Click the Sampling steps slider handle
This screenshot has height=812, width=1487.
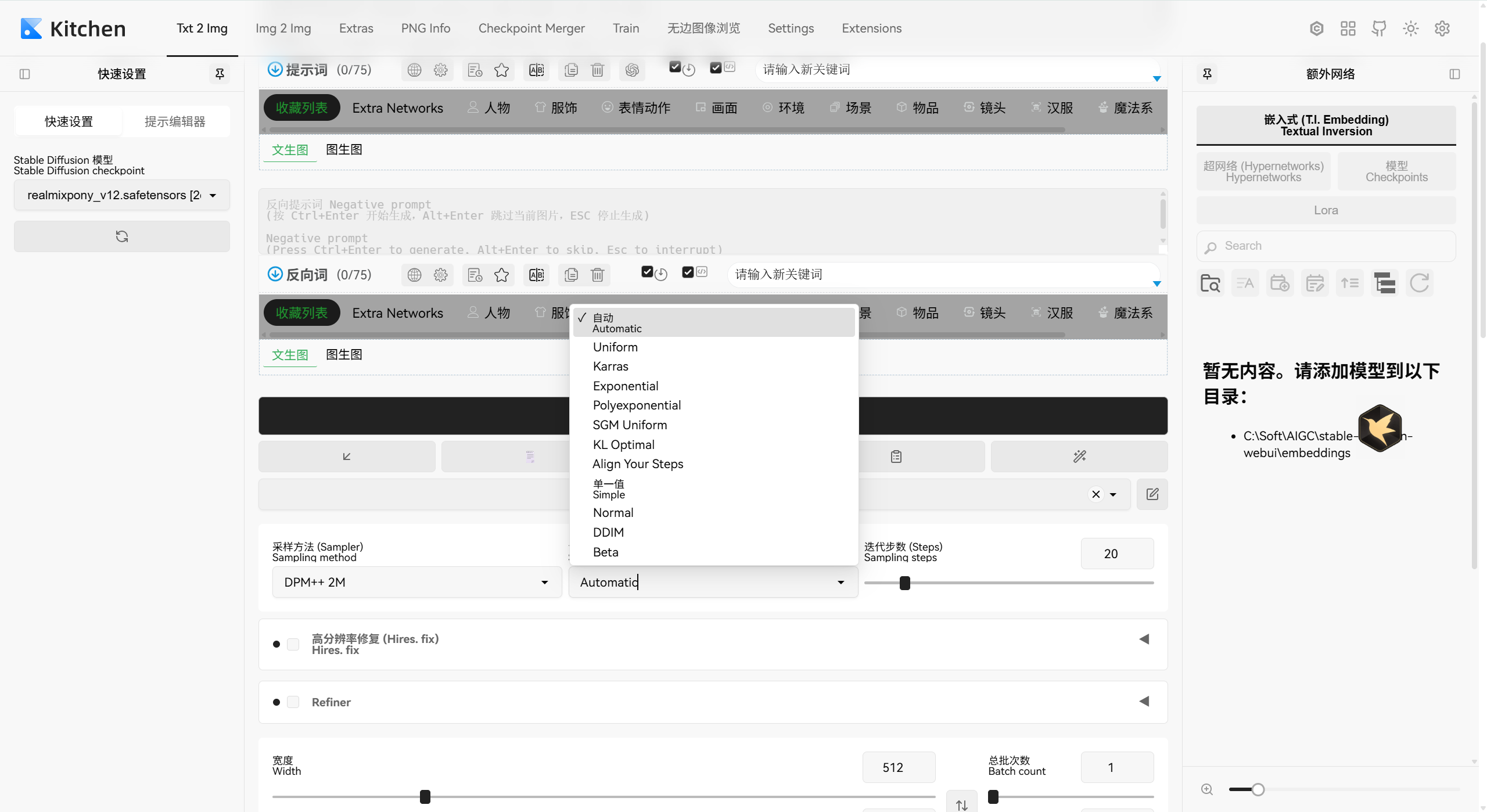pyautogui.click(x=904, y=583)
